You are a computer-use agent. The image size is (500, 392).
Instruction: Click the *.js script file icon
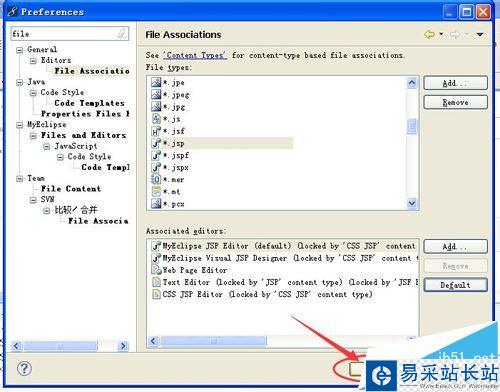(156, 119)
